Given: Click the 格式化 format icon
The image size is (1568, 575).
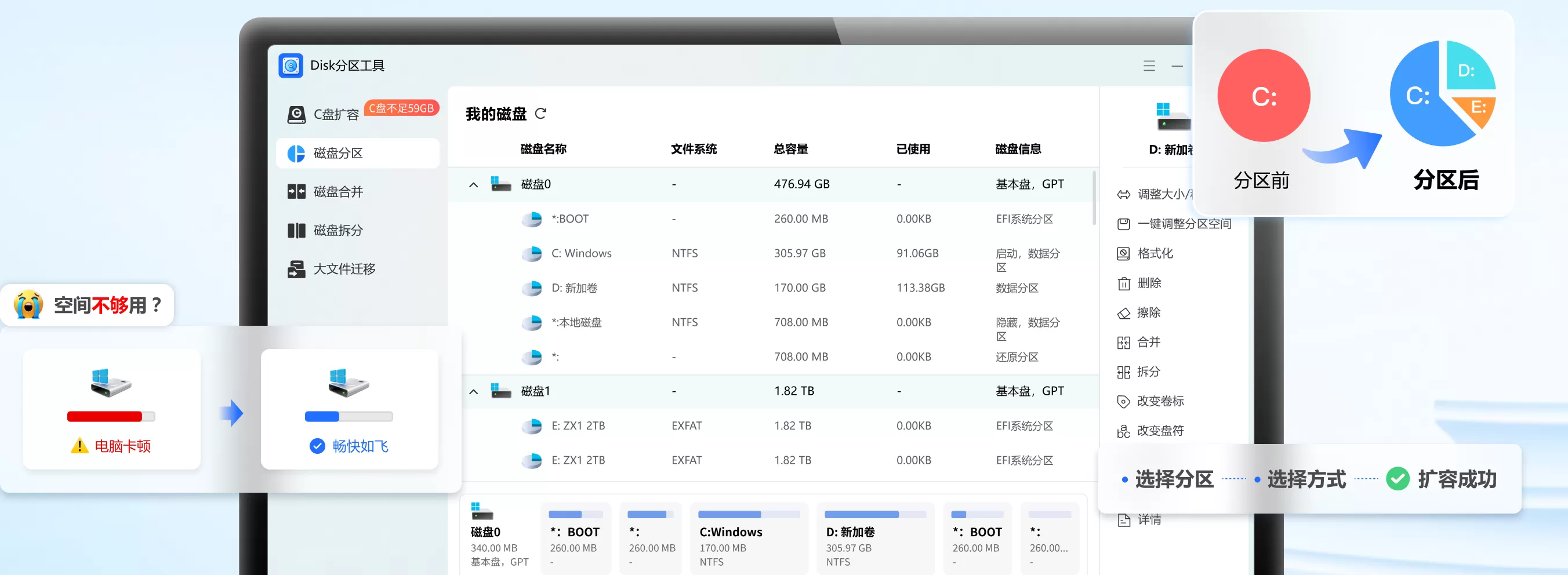Looking at the screenshot, I should pyautogui.click(x=1124, y=254).
